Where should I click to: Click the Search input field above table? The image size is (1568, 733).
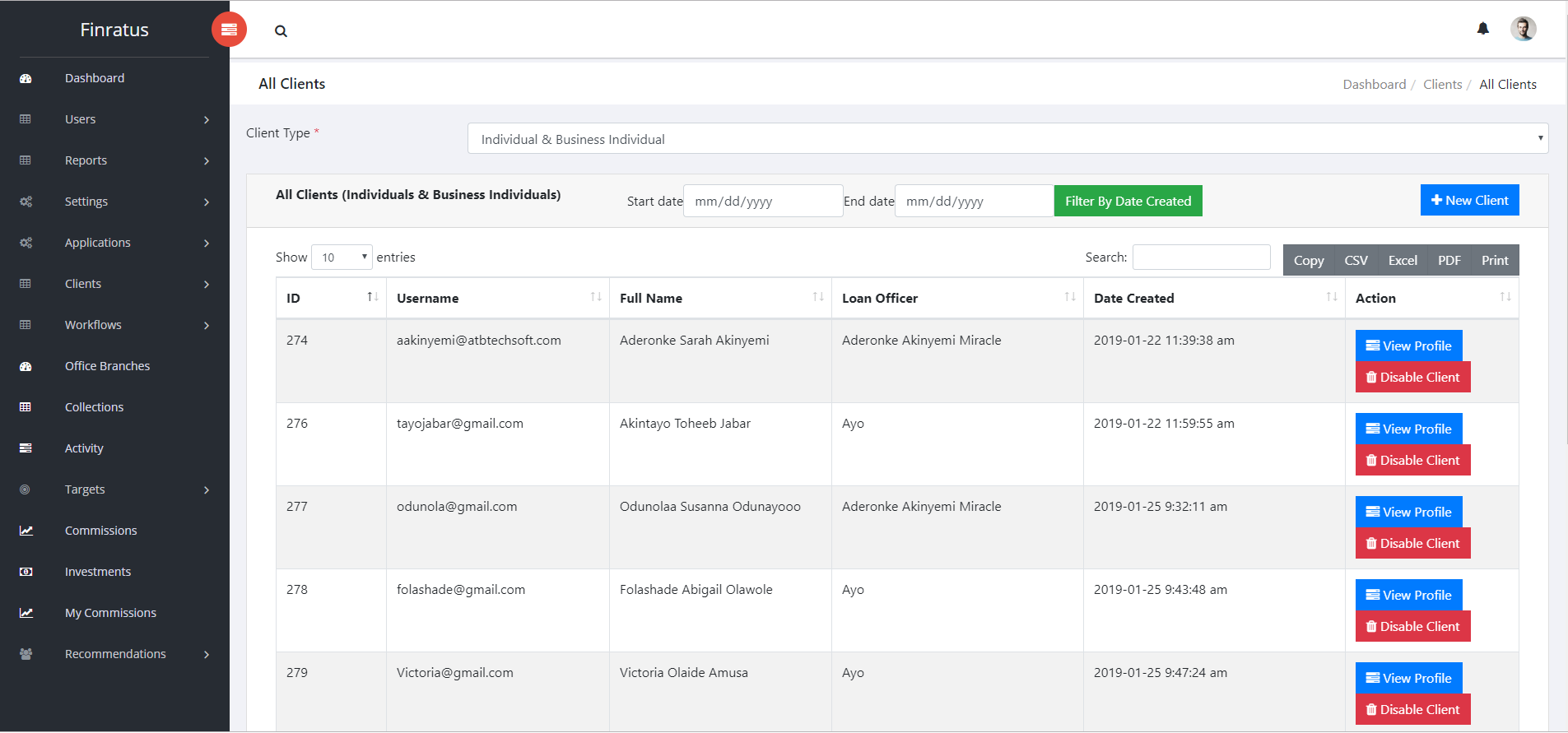click(x=1201, y=257)
